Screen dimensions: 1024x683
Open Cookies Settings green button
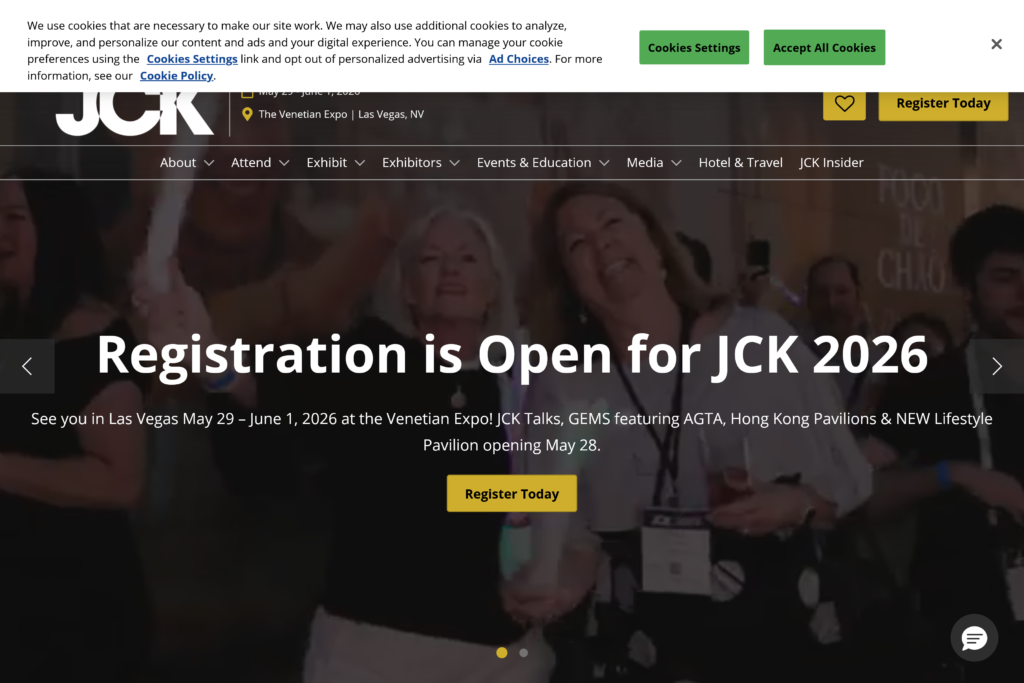694,48
